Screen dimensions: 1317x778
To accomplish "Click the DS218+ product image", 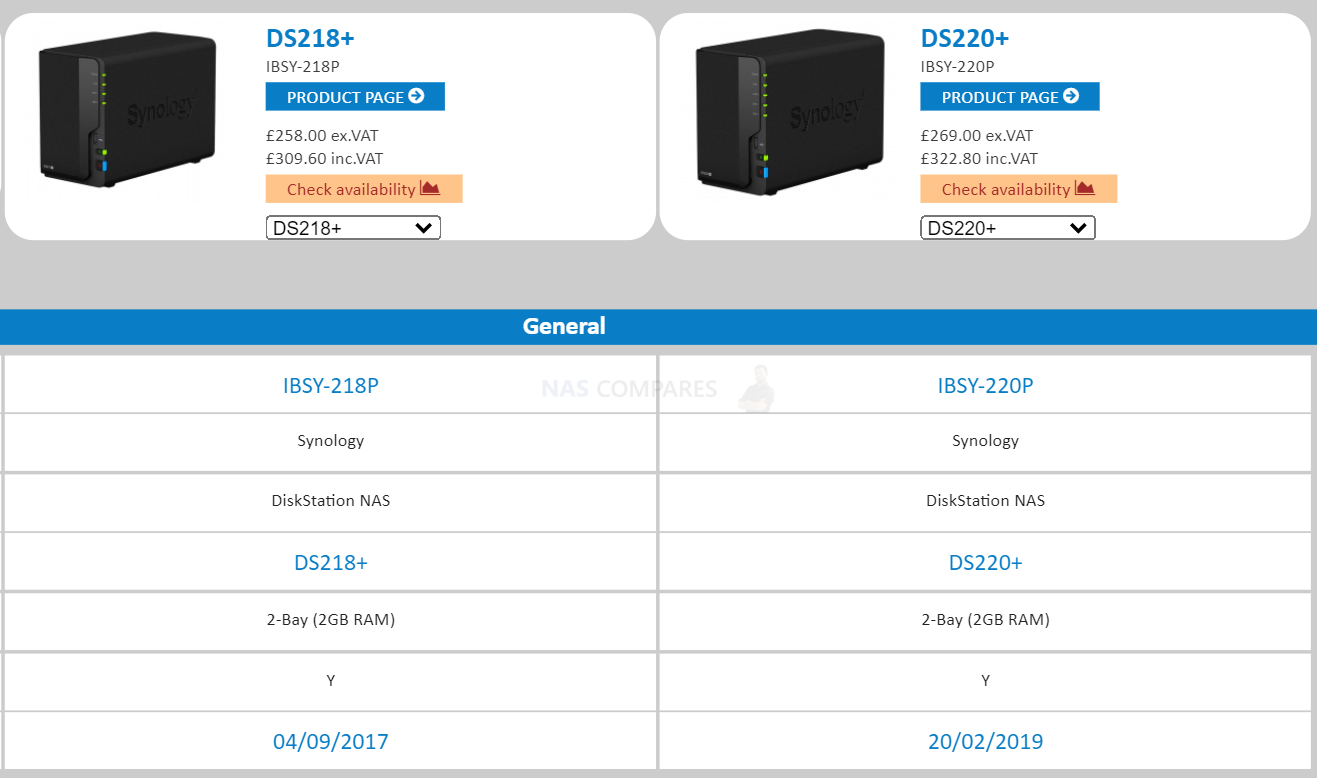I will (x=128, y=110).
